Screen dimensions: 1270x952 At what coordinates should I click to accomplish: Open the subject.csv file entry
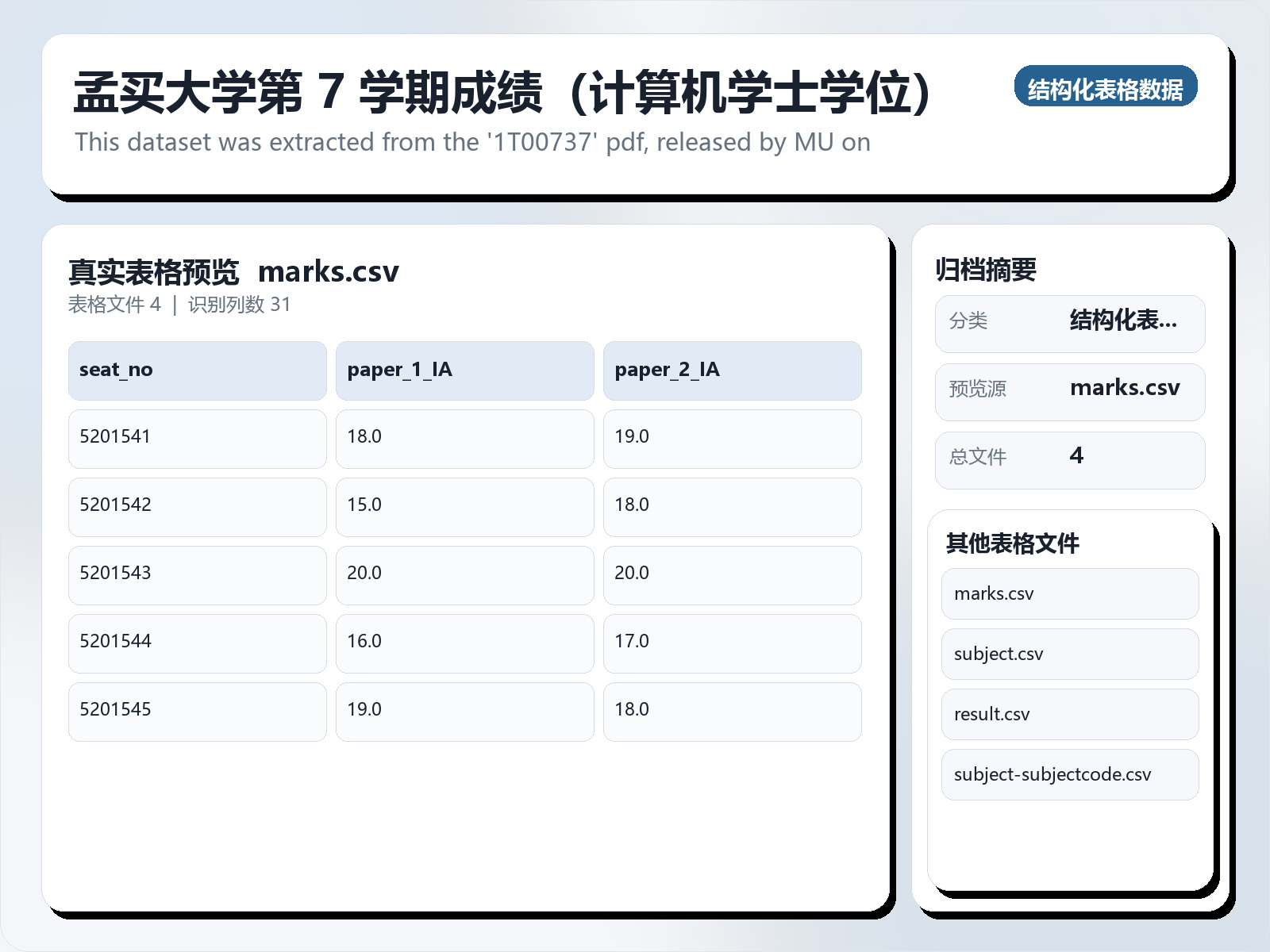coord(1069,654)
